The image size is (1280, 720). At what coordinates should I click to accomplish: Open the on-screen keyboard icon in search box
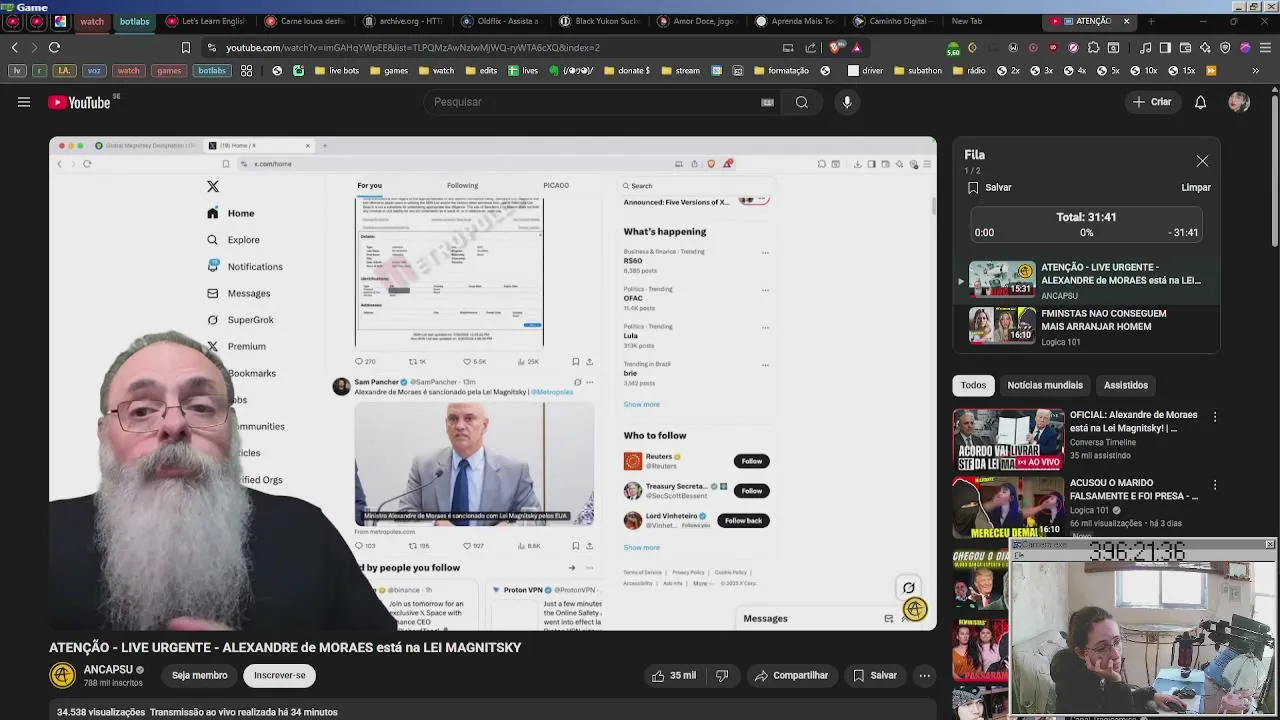pos(767,102)
